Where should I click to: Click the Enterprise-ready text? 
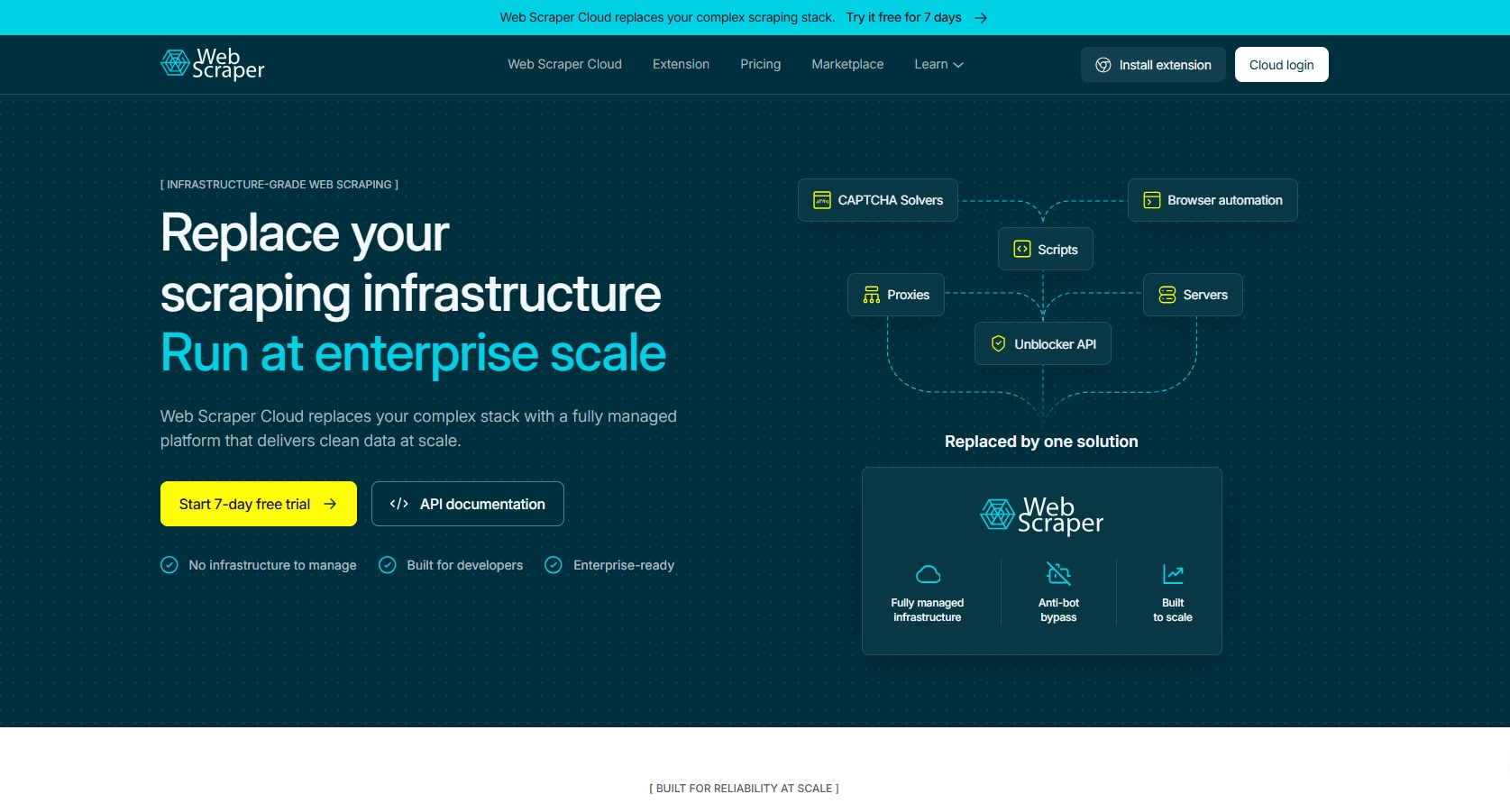(x=624, y=565)
